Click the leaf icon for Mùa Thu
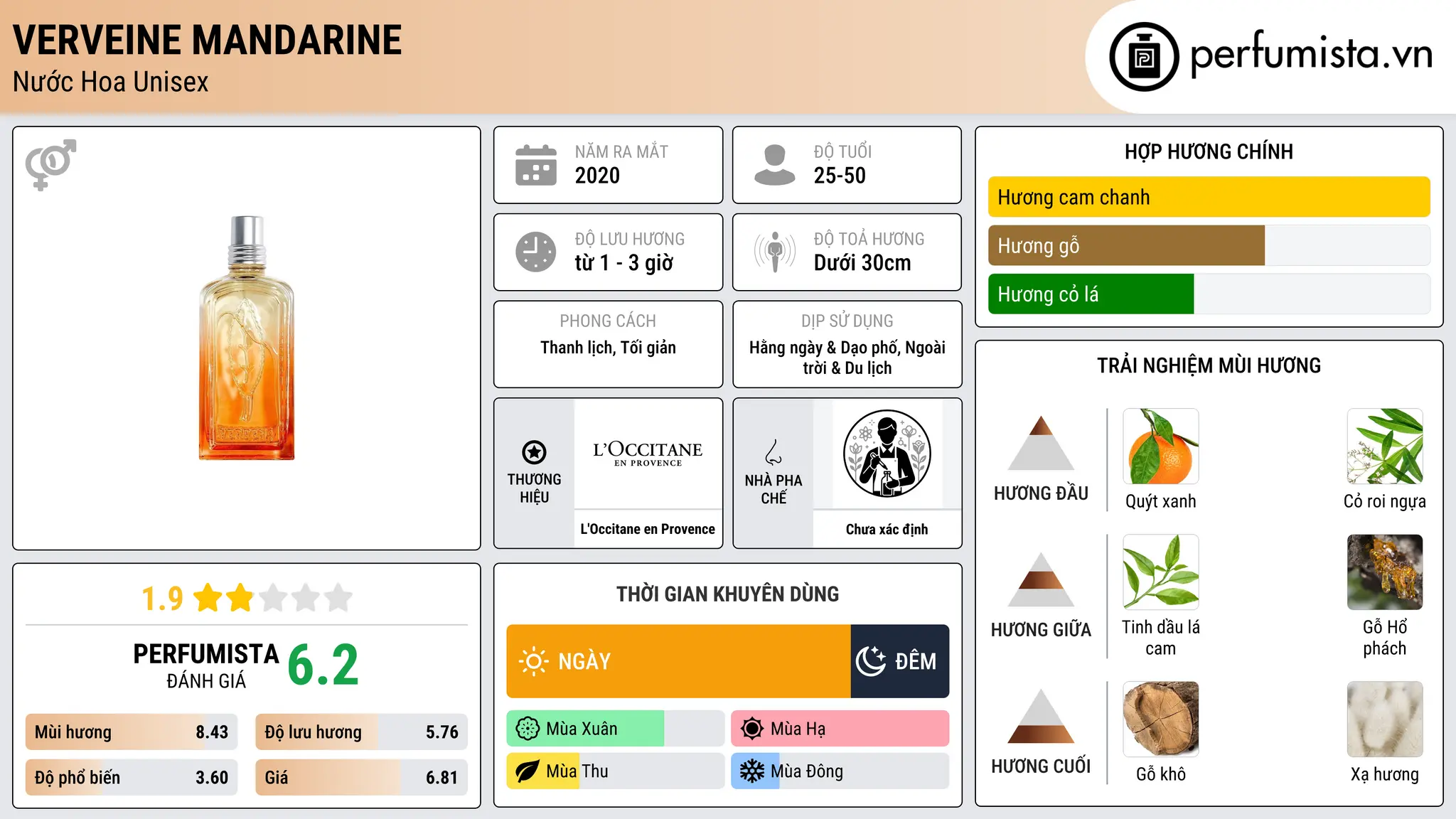Image resolution: width=1456 pixels, height=819 pixels. (x=528, y=771)
